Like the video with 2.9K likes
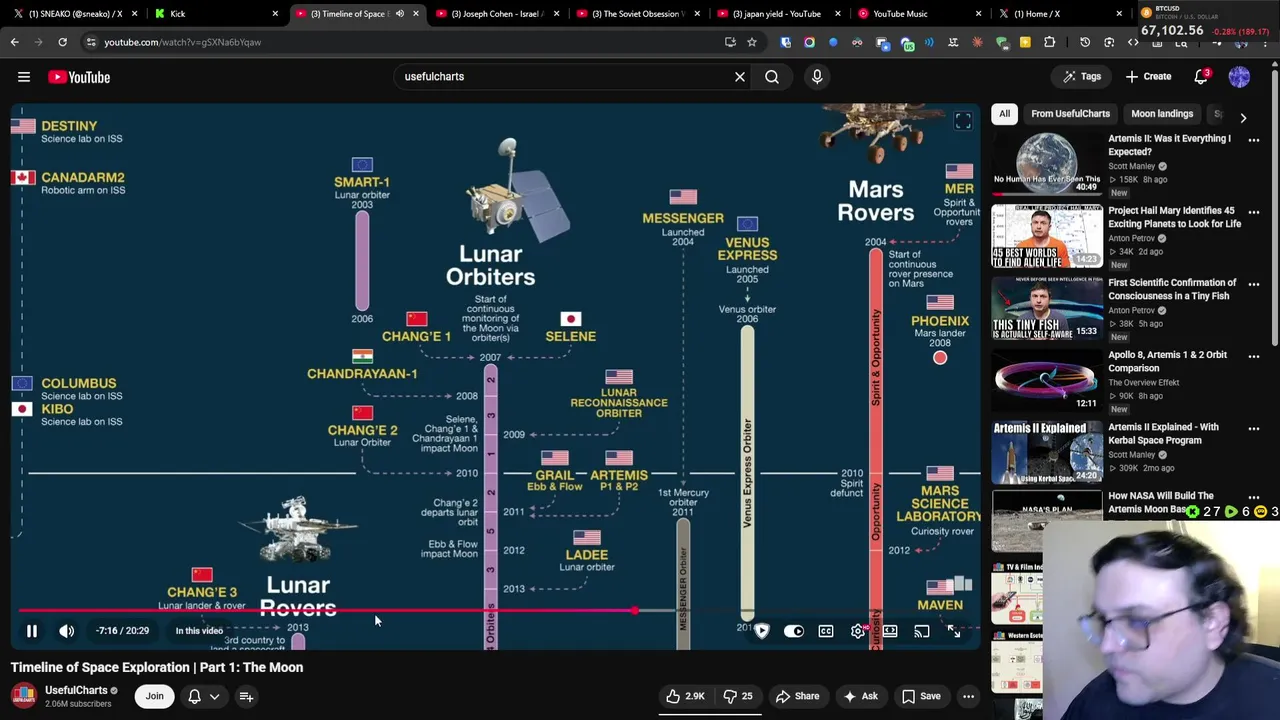 pos(685,696)
